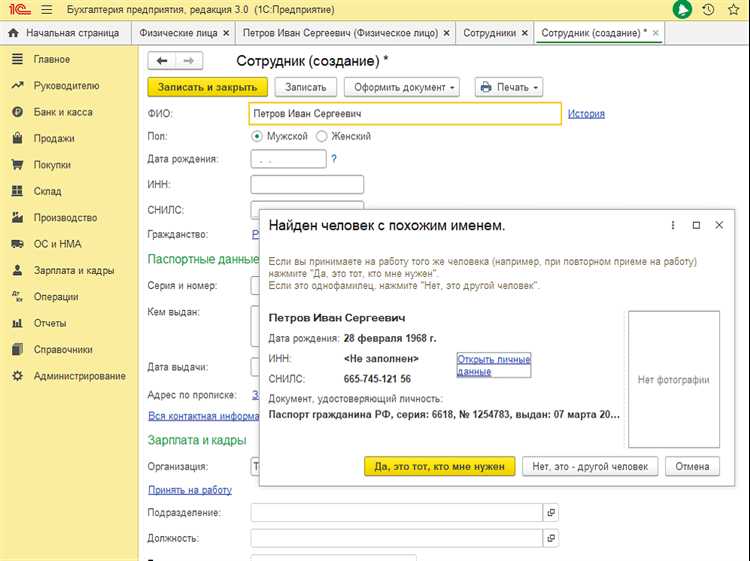This screenshot has width=750, height=561.
Task: Click the question mark next to Дата рождения
Action: point(334,159)
